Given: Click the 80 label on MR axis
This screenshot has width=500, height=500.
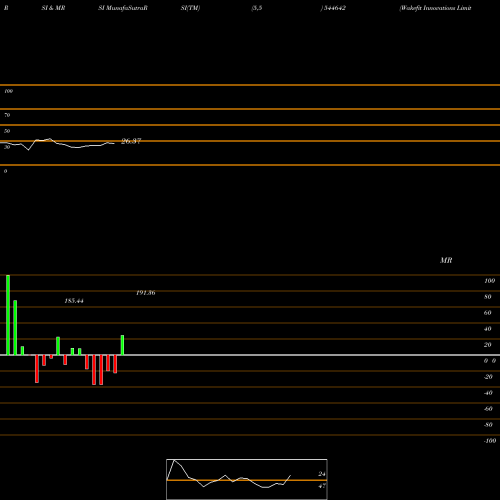Looking at the screenshot, I should 488,297.
